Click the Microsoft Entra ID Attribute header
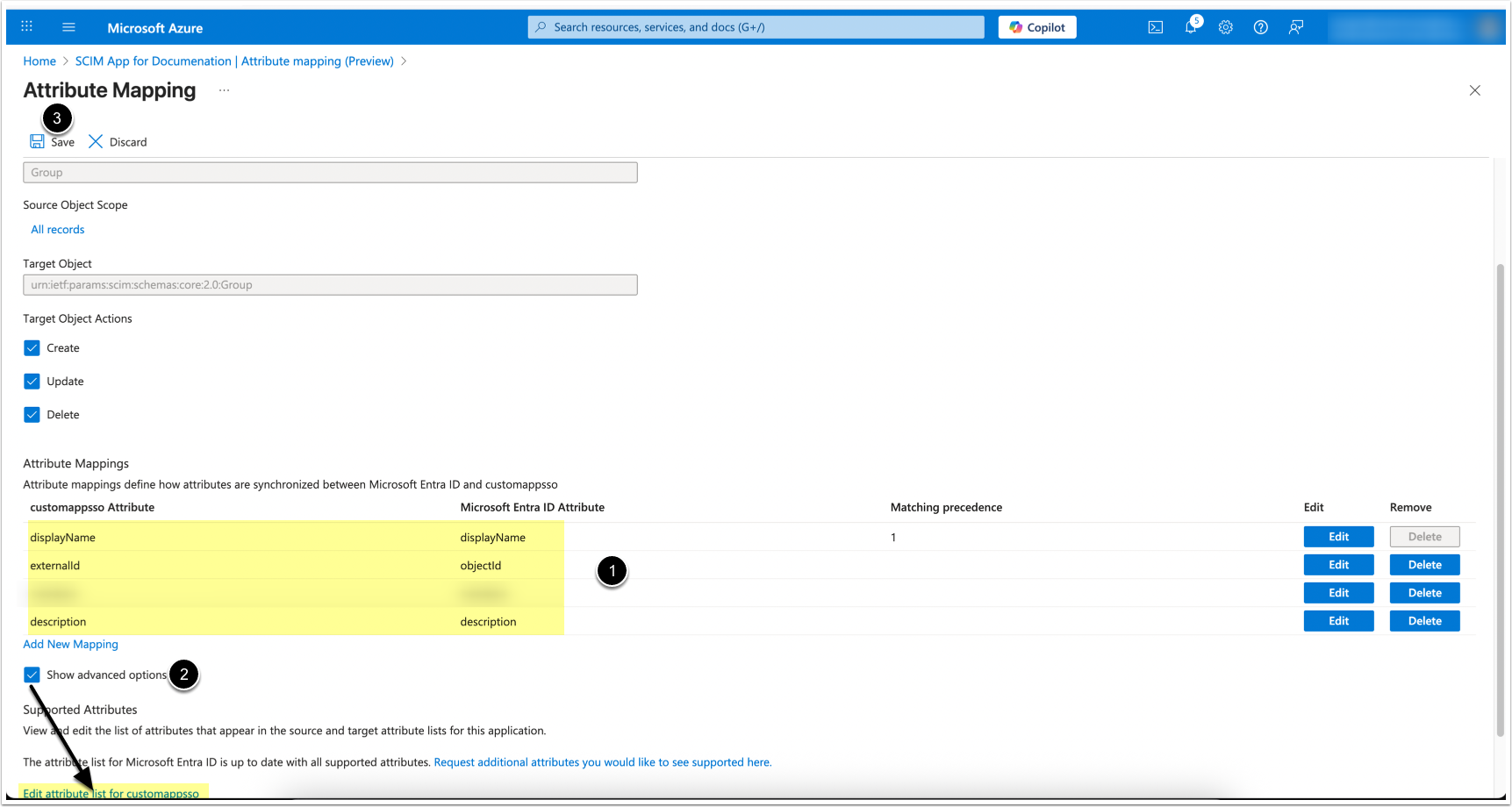1512x807 pixels. click(533, 508)
